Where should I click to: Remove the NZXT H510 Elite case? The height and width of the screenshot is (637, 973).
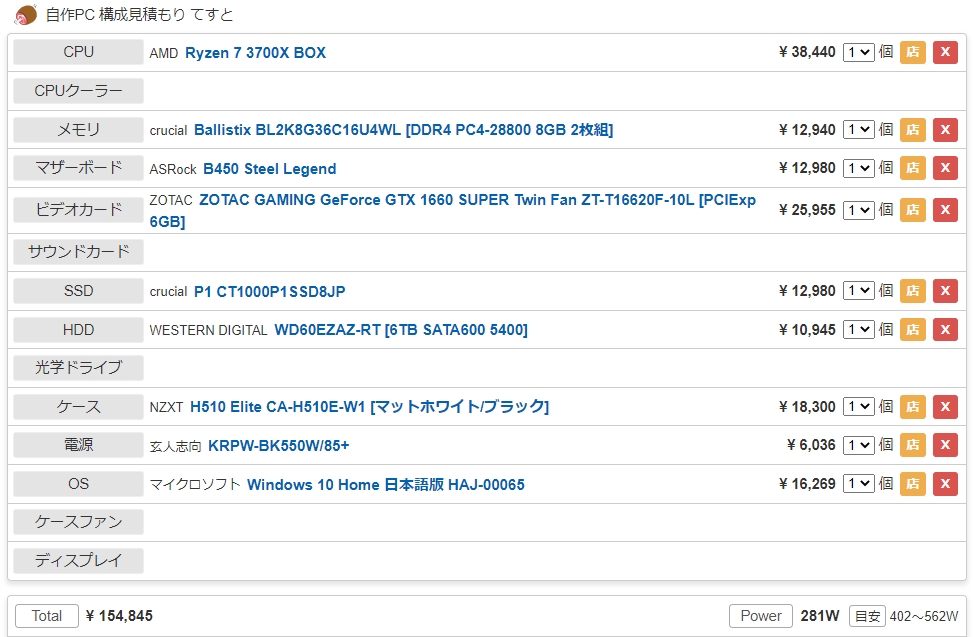[945, 406]
